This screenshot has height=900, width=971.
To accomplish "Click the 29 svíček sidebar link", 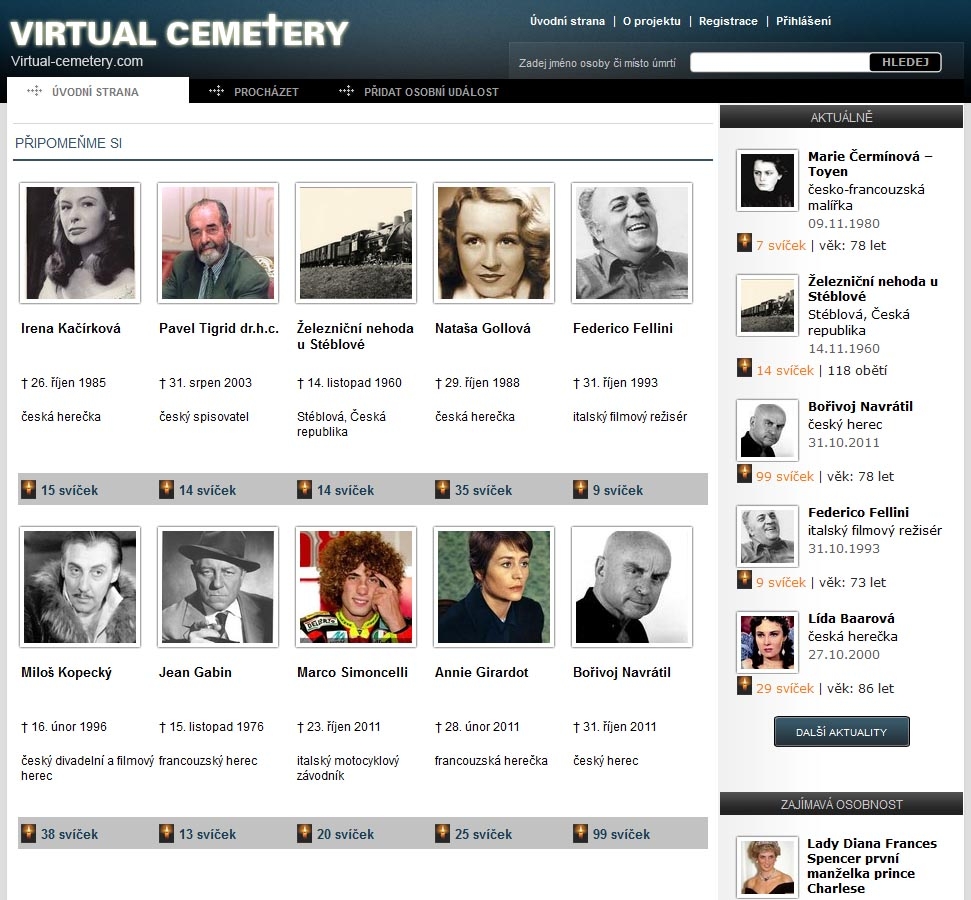I will (x=785, y=688).
